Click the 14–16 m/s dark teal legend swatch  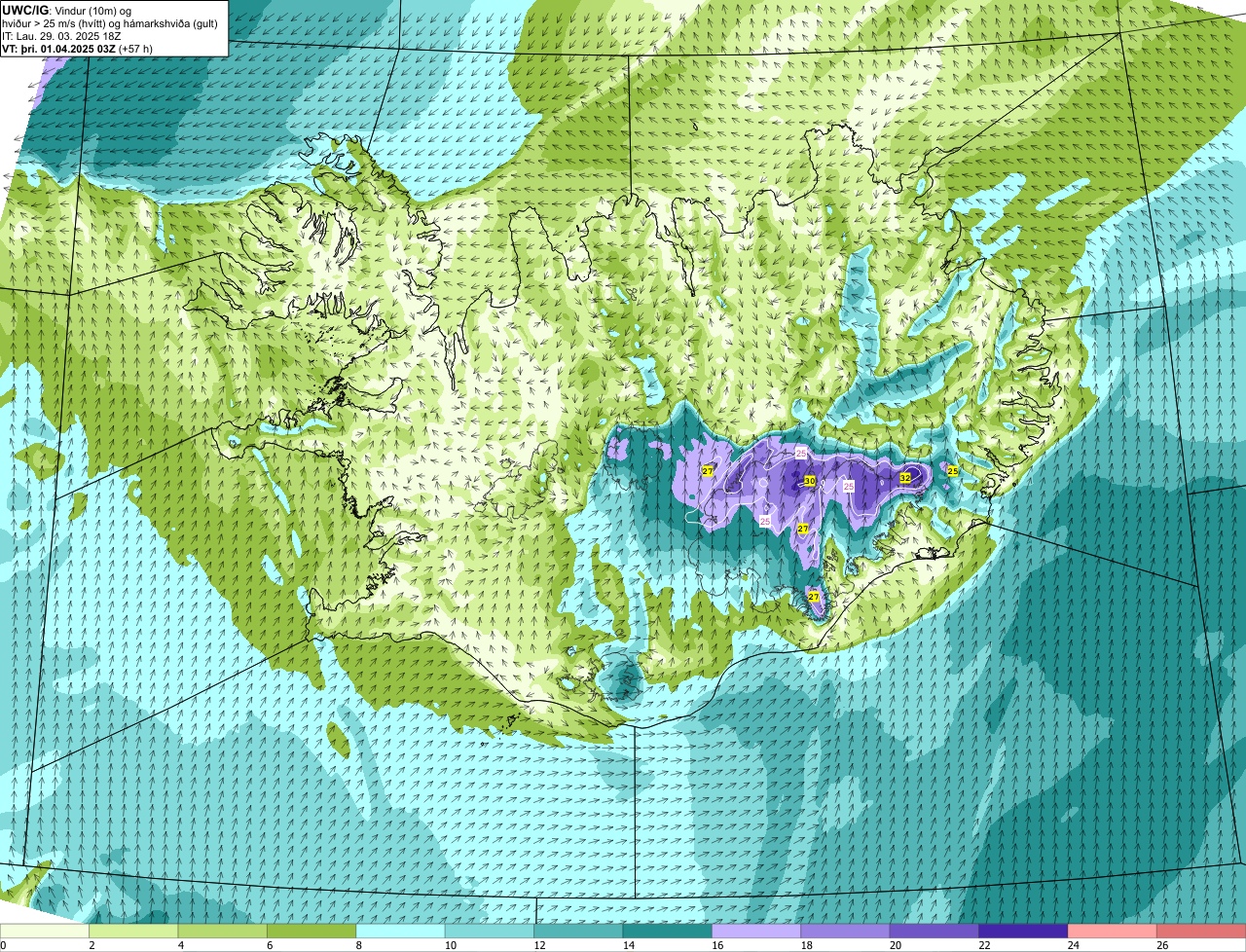[x=668, y=931]
